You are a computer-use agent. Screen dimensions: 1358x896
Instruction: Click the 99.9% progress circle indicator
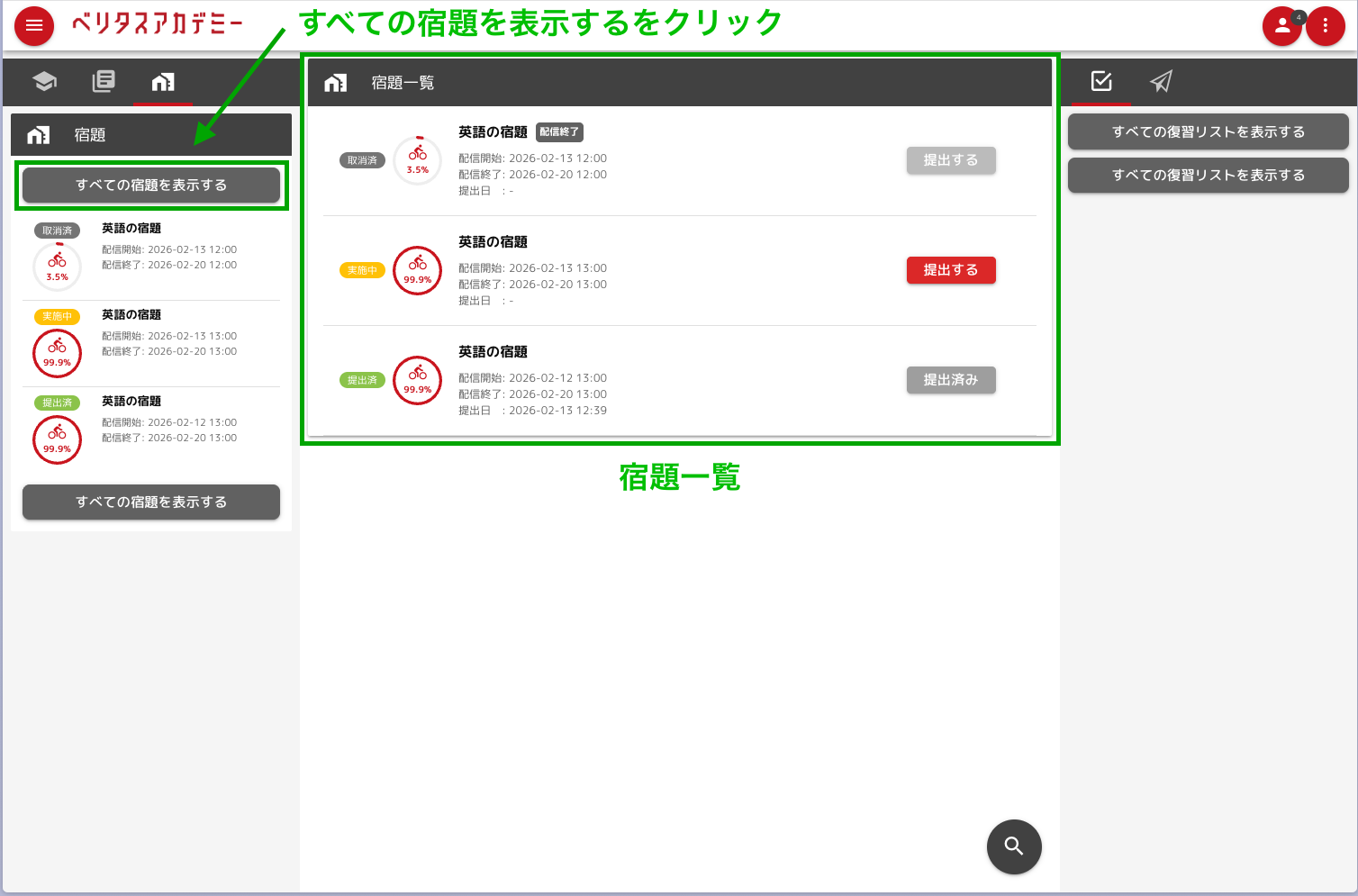tap(417, 270)
